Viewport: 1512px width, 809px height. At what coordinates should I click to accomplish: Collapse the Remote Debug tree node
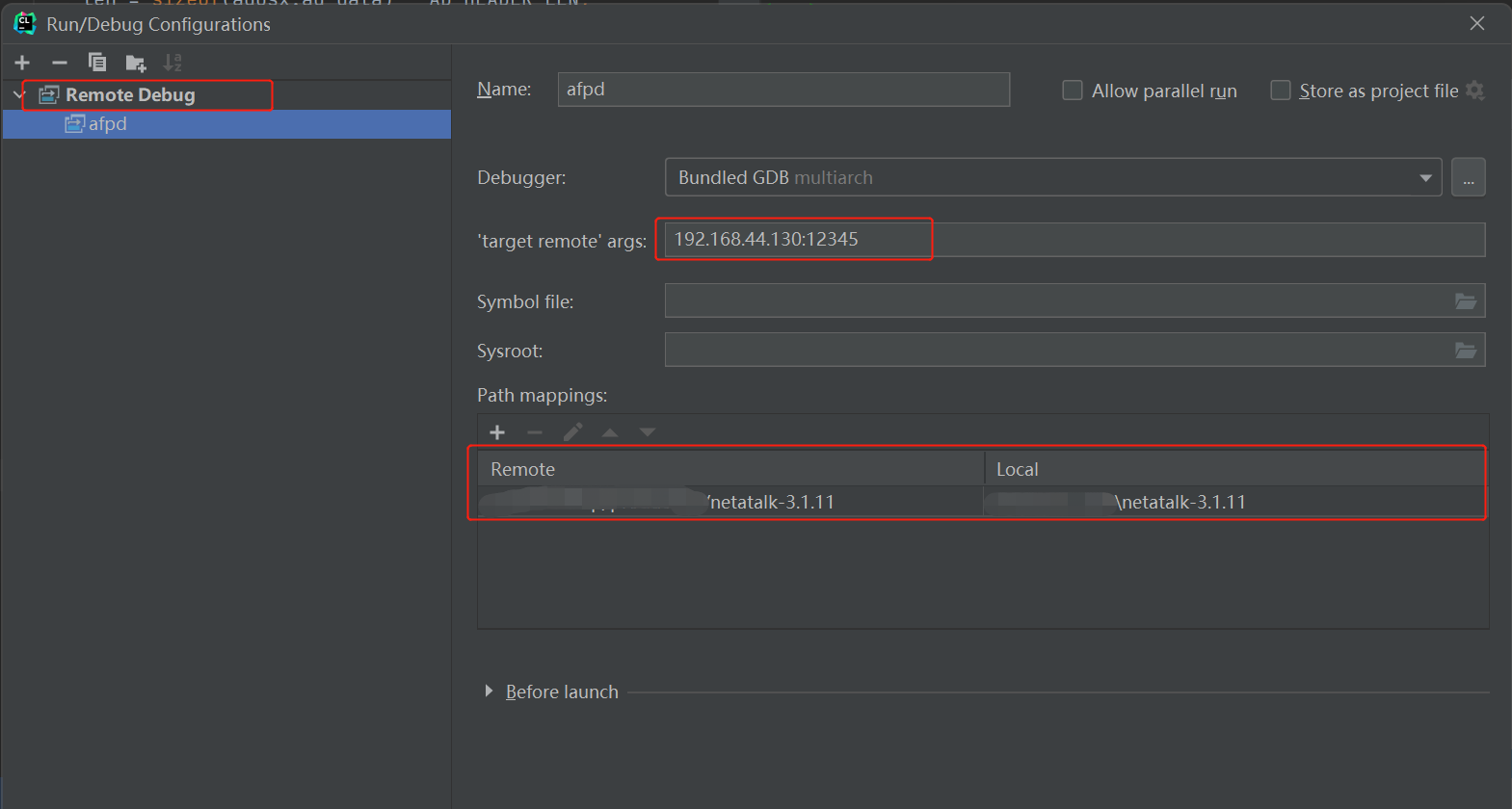[19, 94]
